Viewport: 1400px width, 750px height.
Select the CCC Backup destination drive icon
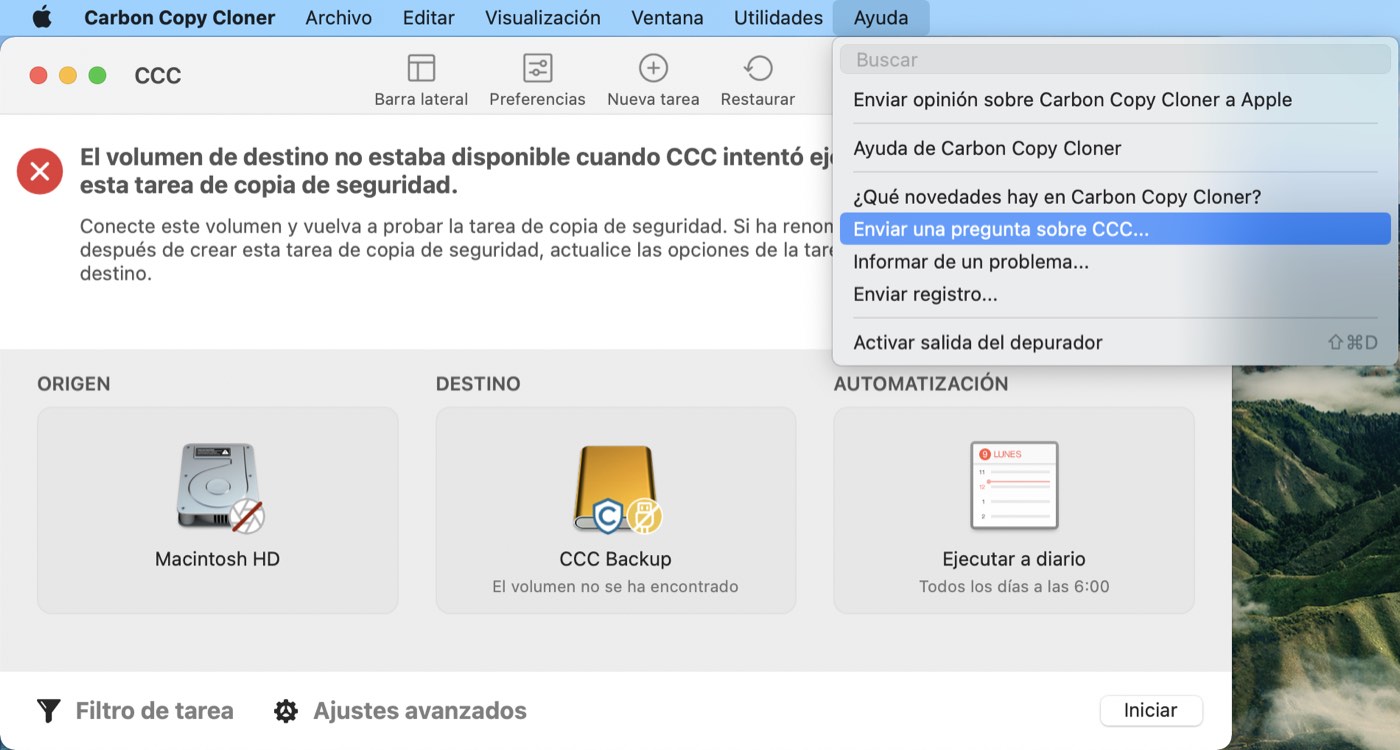click(616, 489)
